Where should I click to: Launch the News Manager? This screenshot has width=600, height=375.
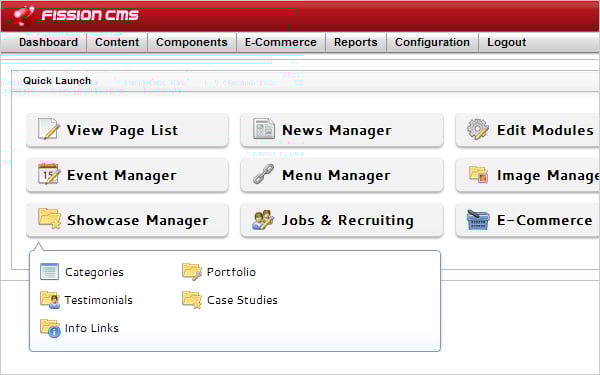click(342, 130)
